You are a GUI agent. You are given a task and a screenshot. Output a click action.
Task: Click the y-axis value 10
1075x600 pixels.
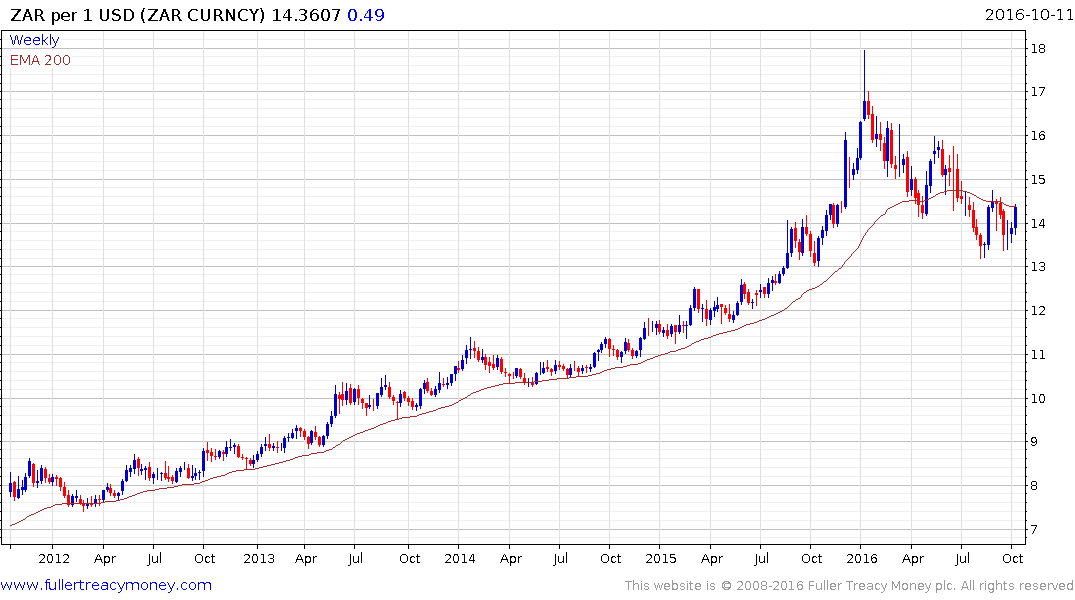(x=1037, y=398)
